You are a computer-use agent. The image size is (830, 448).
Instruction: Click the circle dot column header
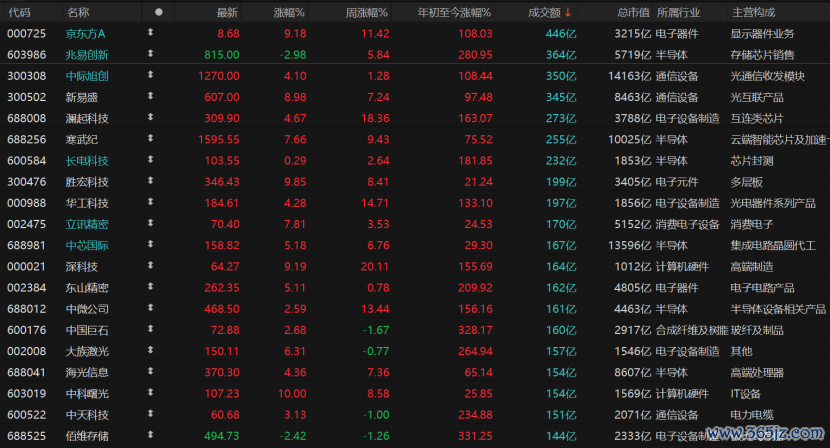click(x=158, y=12)
